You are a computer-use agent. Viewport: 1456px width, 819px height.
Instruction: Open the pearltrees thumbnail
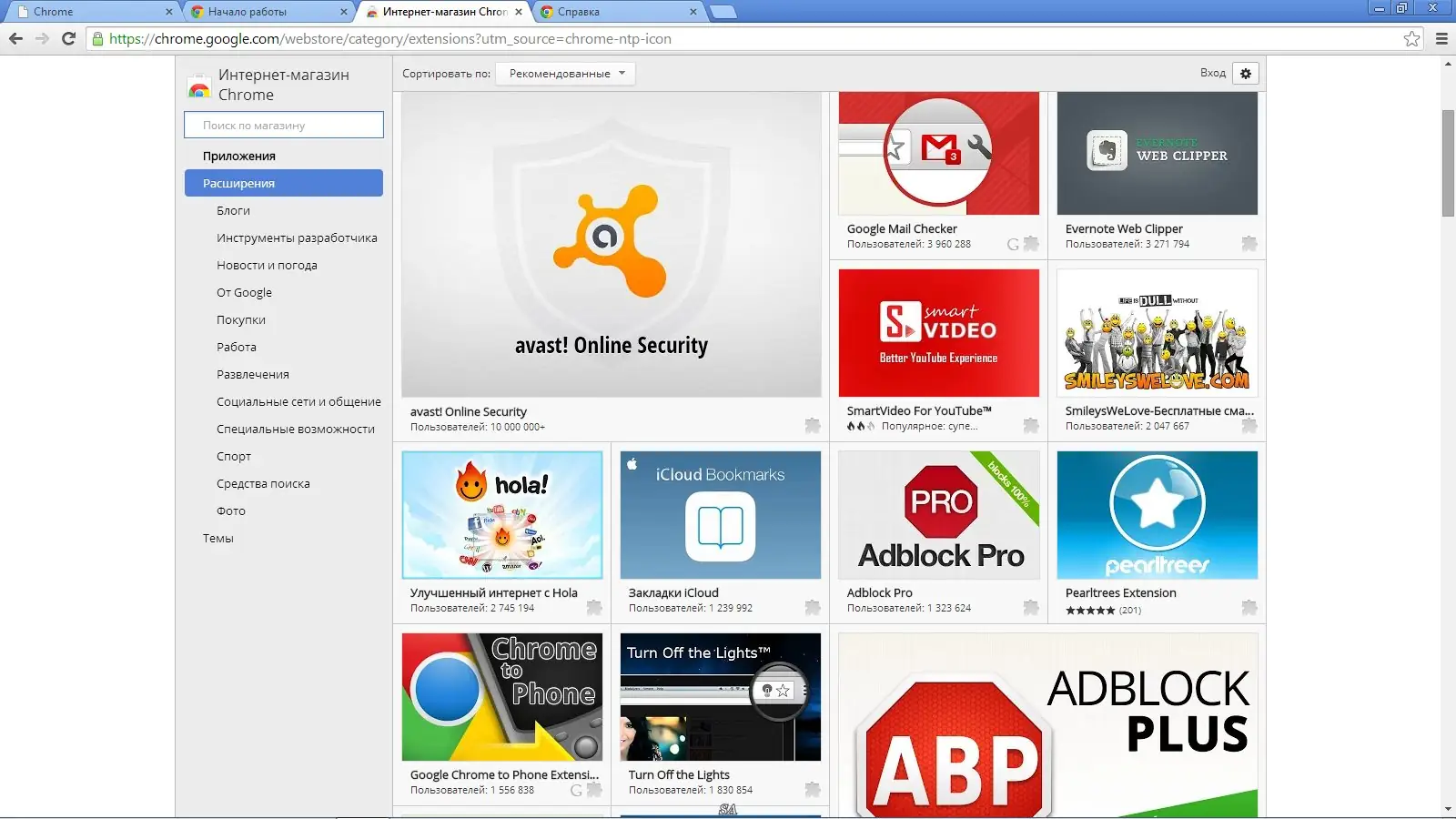(1158, 515)
